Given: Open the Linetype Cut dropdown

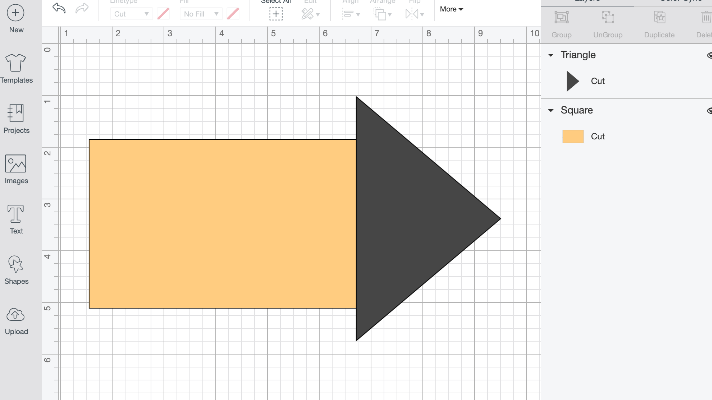Looking at the screenshot, I should [131, 14].
